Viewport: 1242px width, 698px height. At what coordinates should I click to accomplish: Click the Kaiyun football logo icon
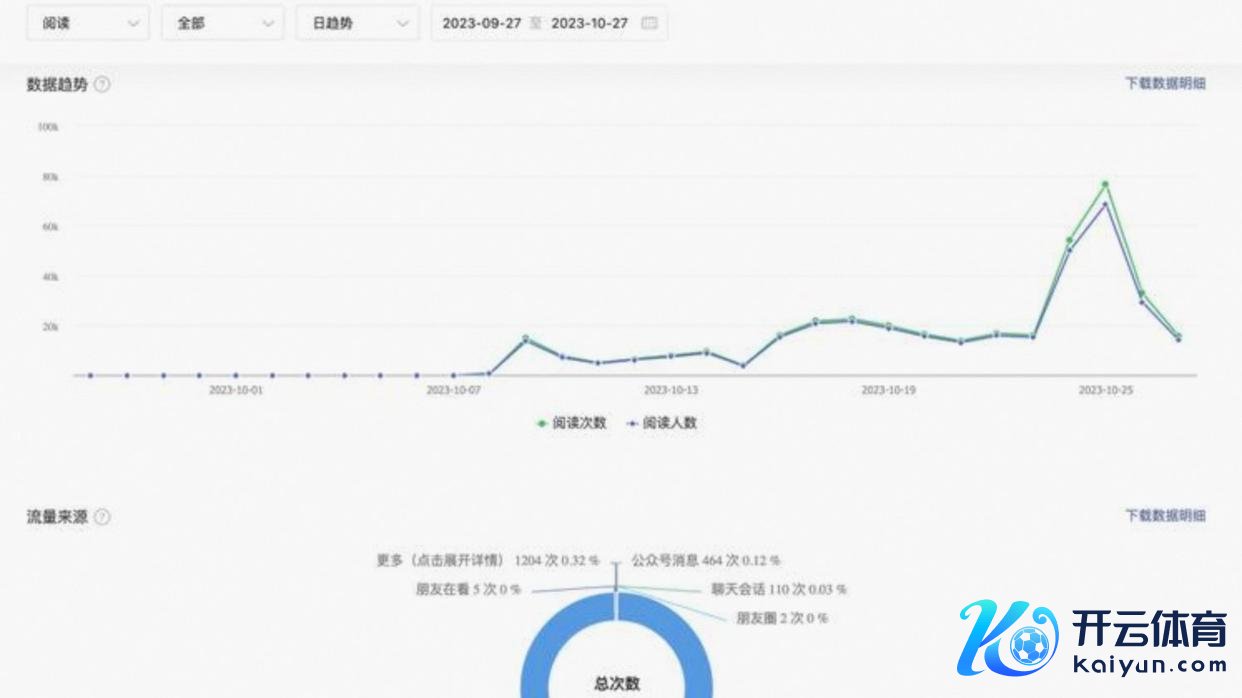(1007, 639)
